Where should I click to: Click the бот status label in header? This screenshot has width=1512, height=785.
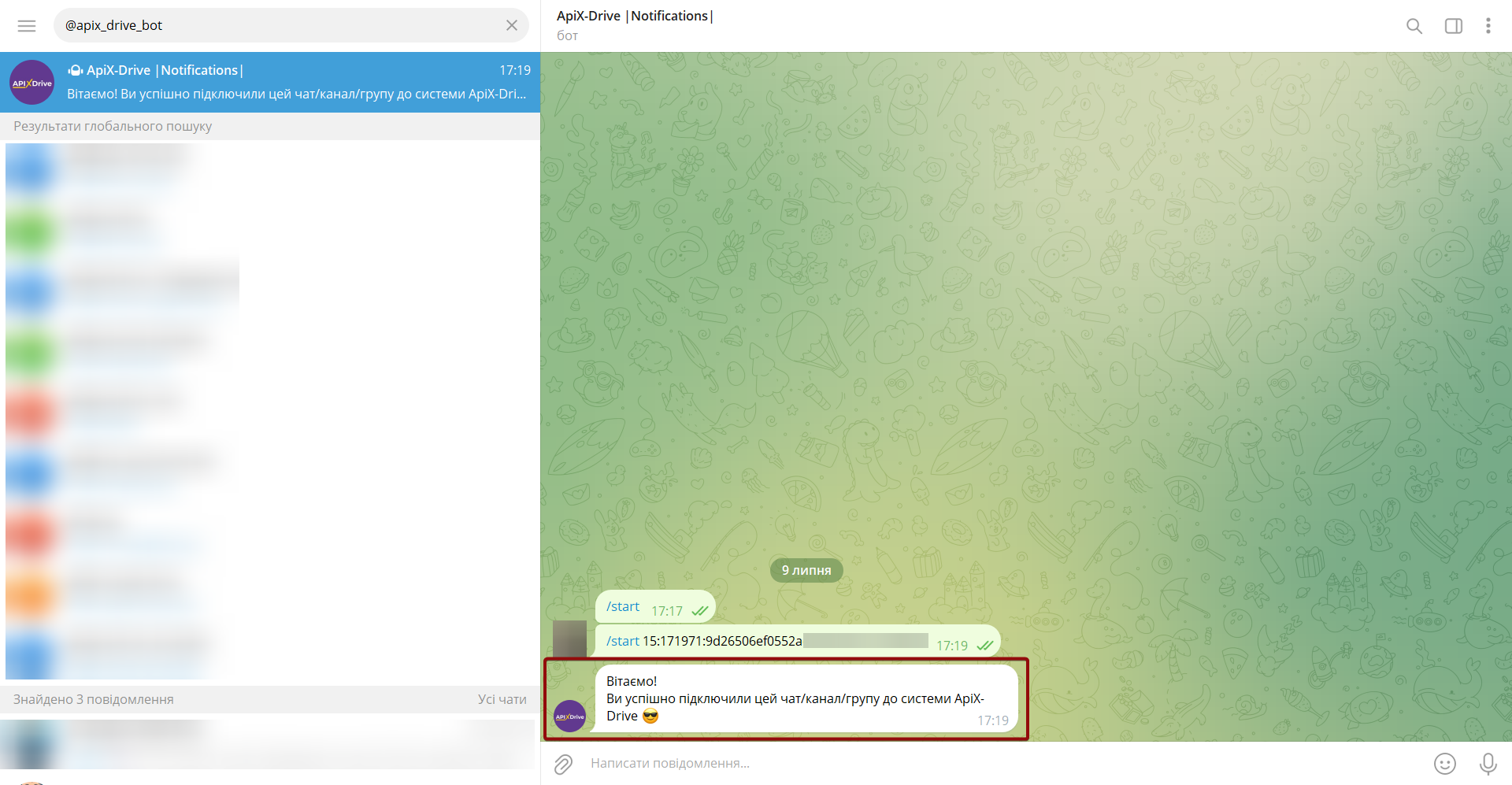click(x=568, y=35)
